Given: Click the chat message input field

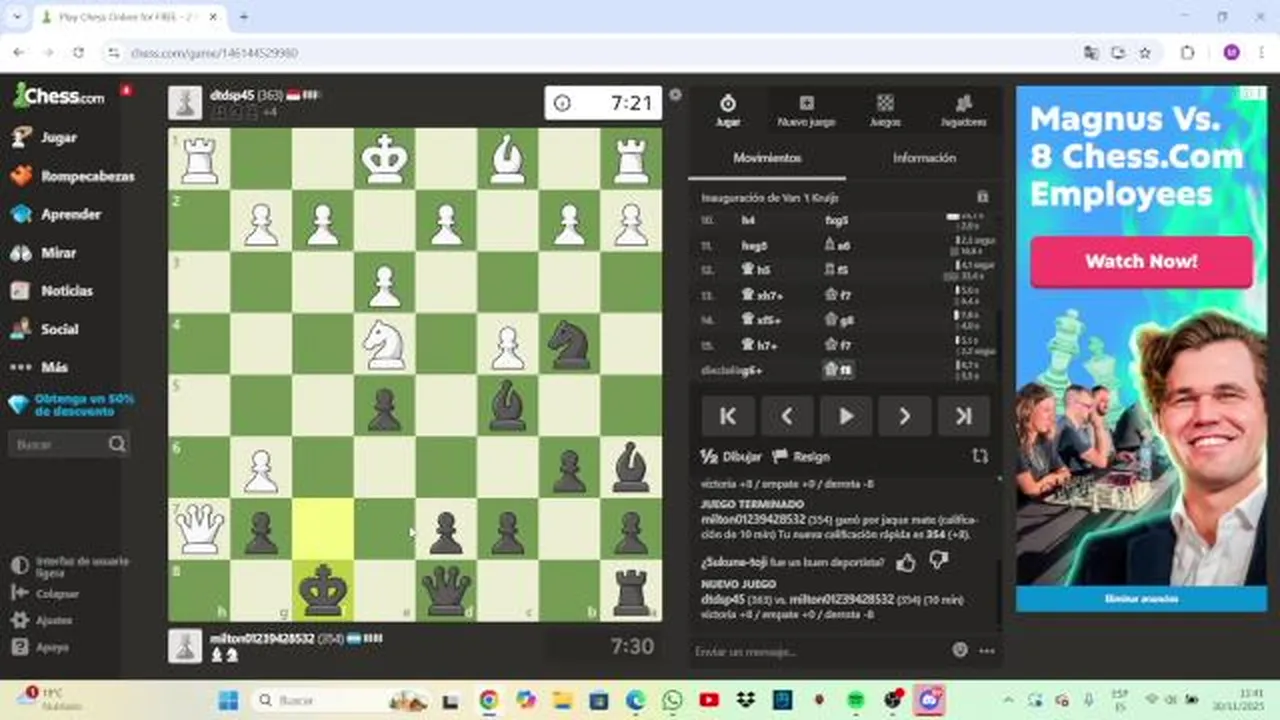Looking at the screenshot, I should 820,651.
